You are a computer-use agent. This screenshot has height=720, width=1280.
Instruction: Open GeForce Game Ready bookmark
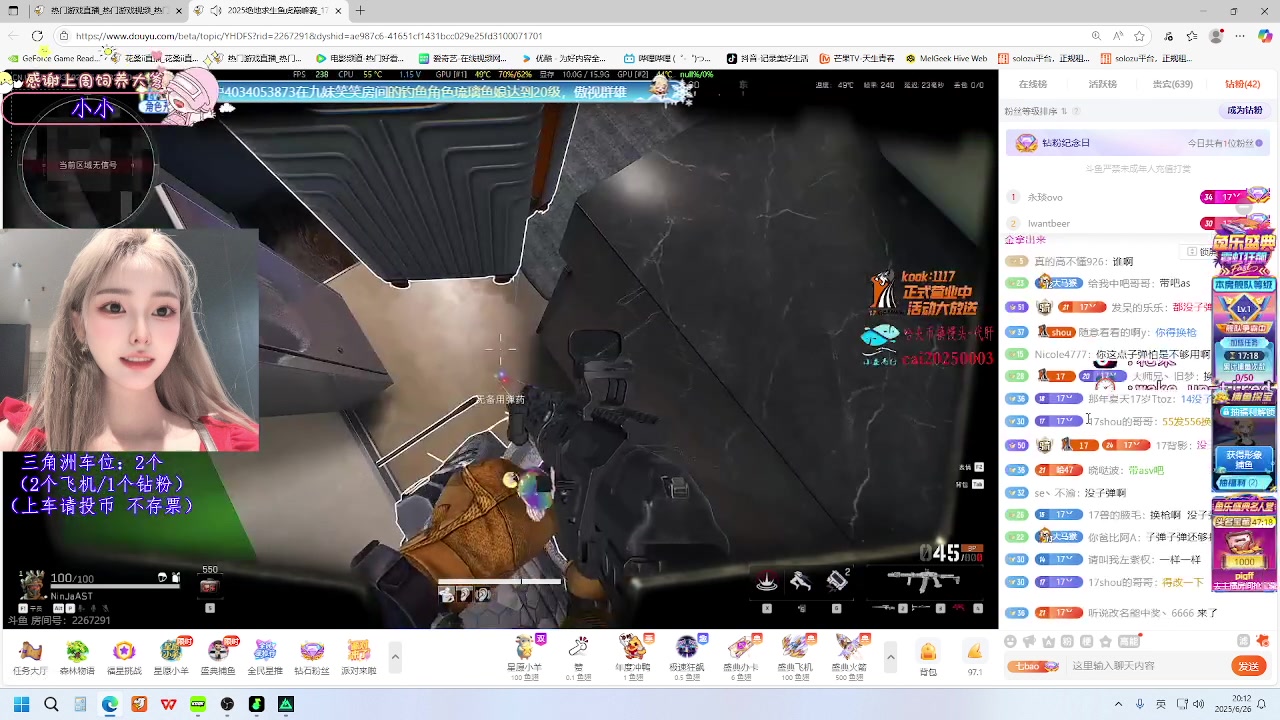pos(53,58)
